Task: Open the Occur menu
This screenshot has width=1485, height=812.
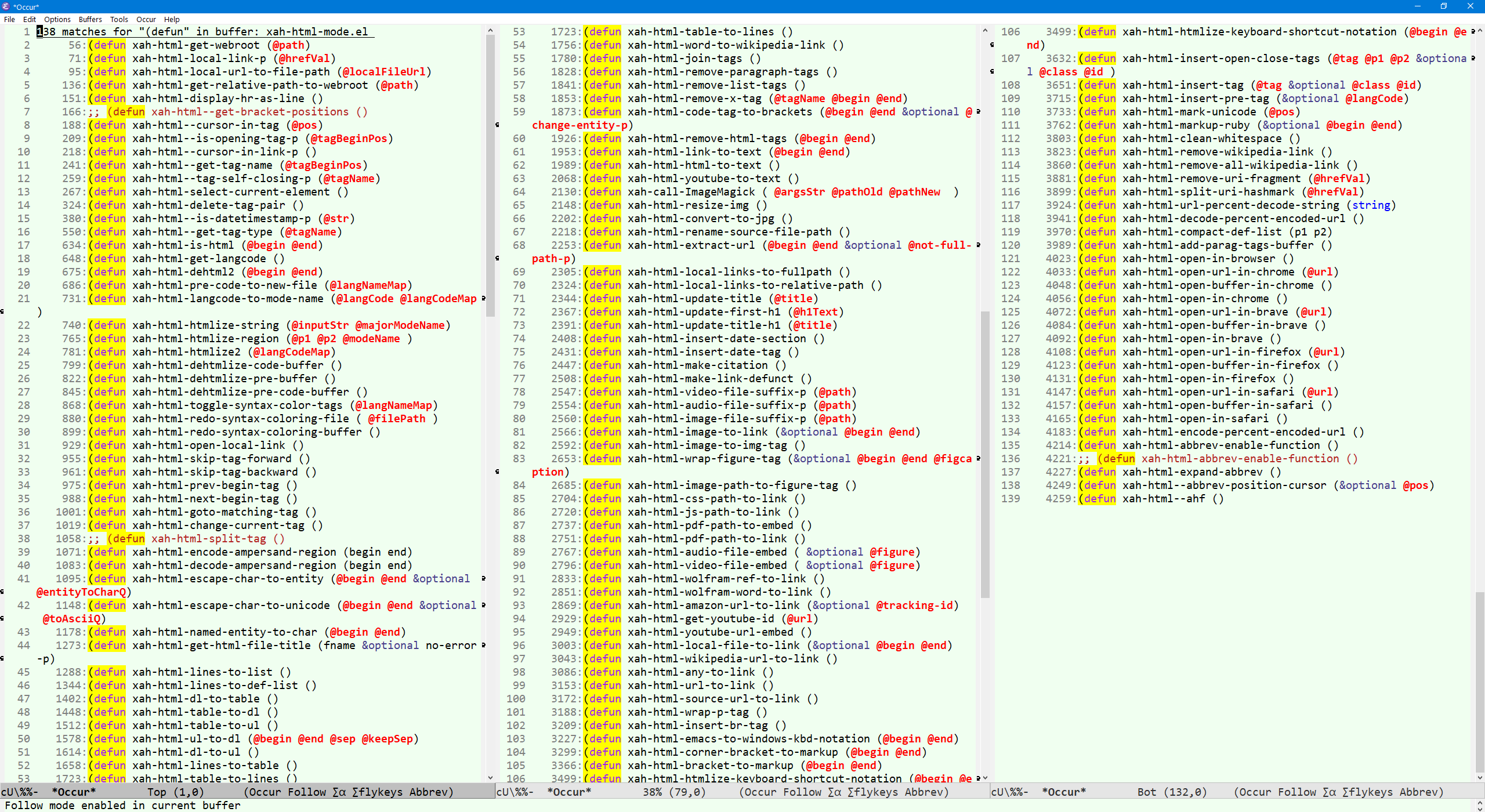Action: pos(146,19)
